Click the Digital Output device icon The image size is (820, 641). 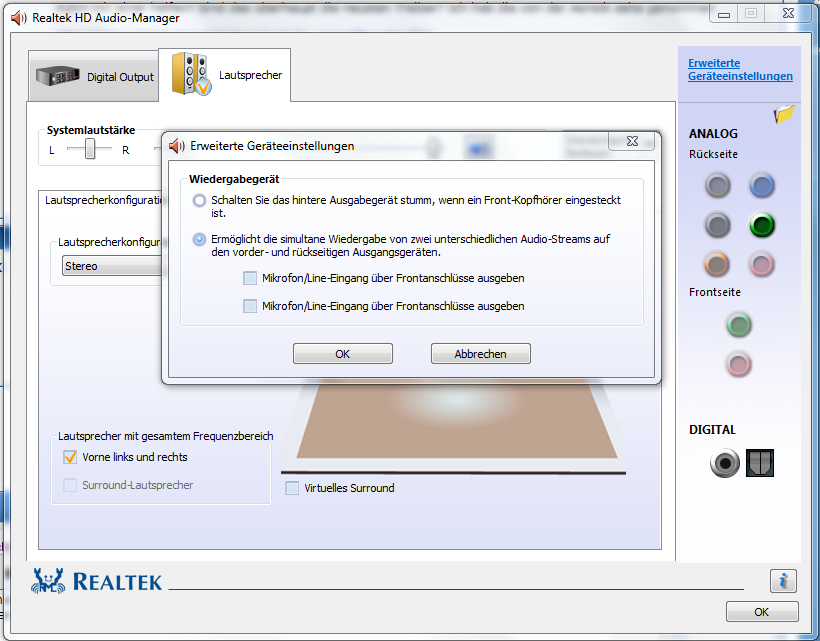coord(58,76)
